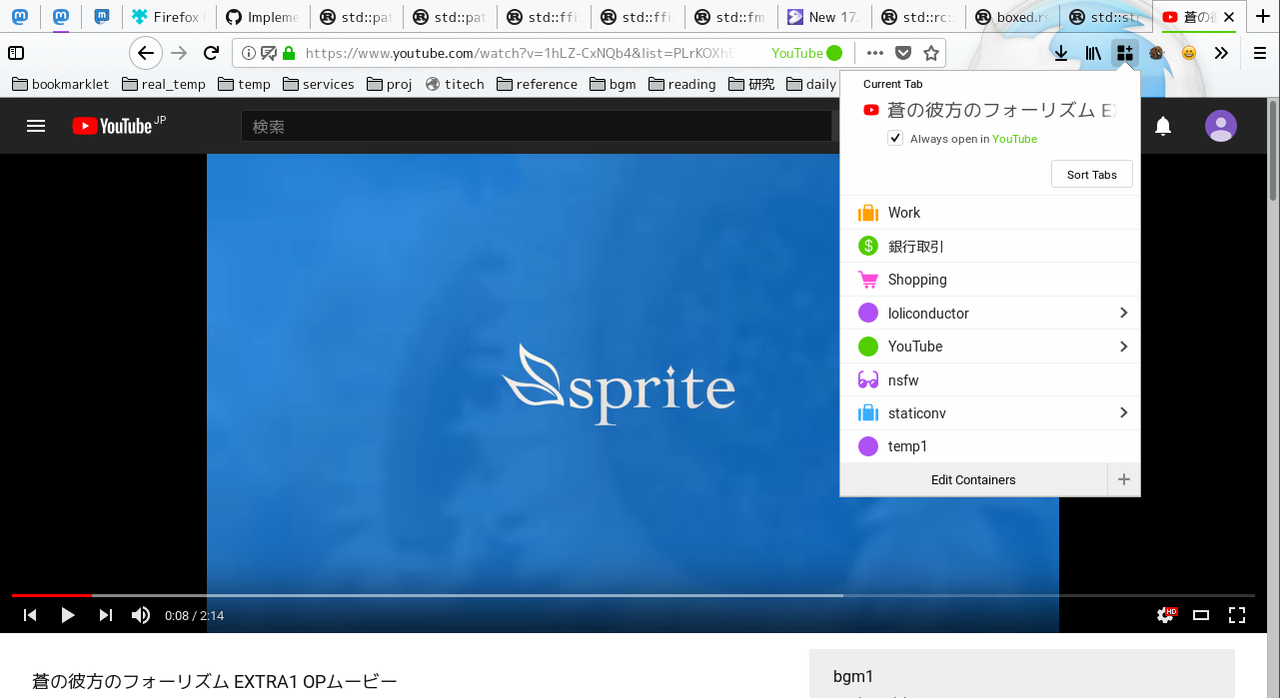Open the reference bookmarks folder

coord(537,84)
